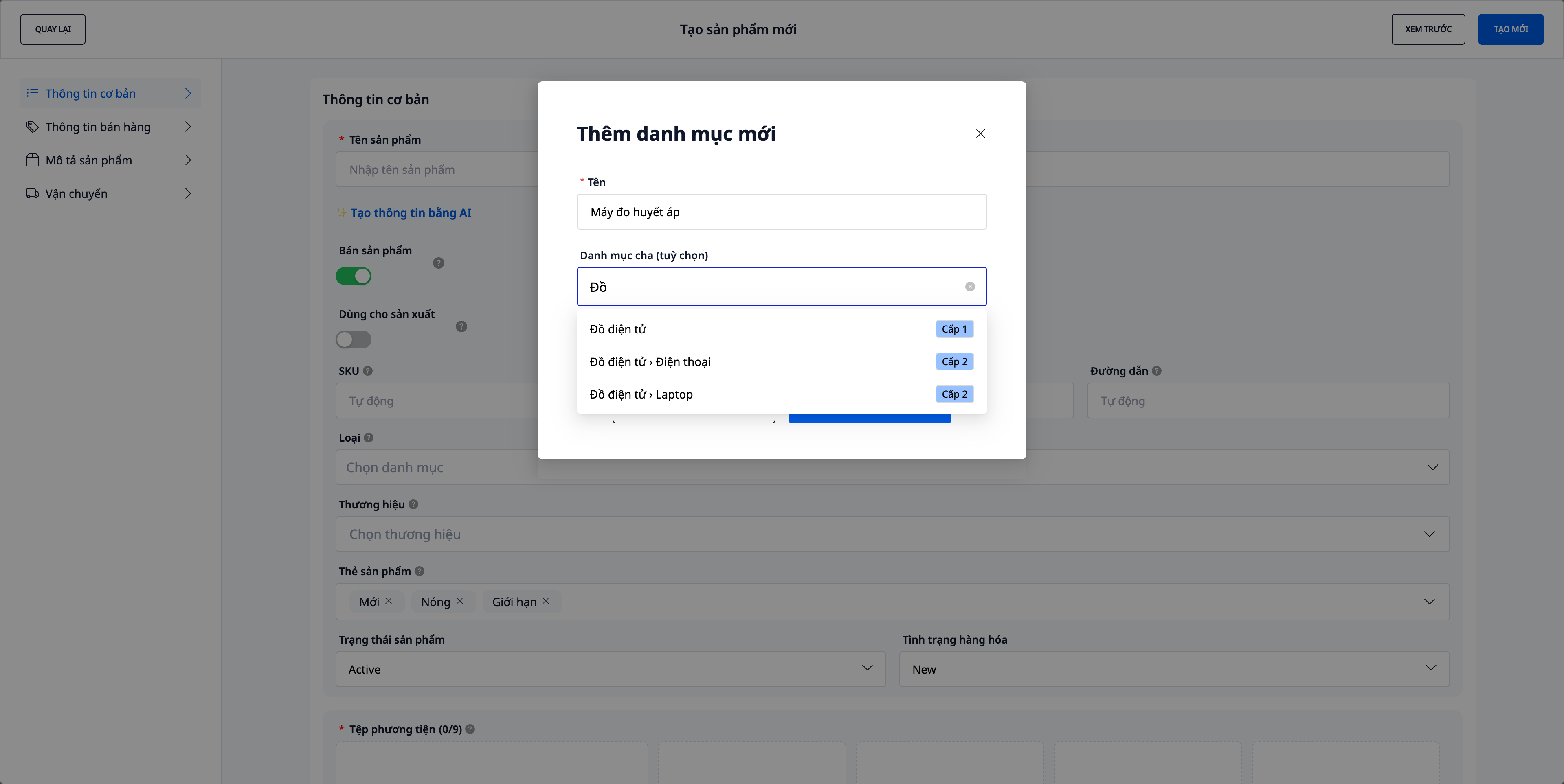Toggle the Bán sản phẩm switch off
The image size is (1564, 784).
point(354,276)
